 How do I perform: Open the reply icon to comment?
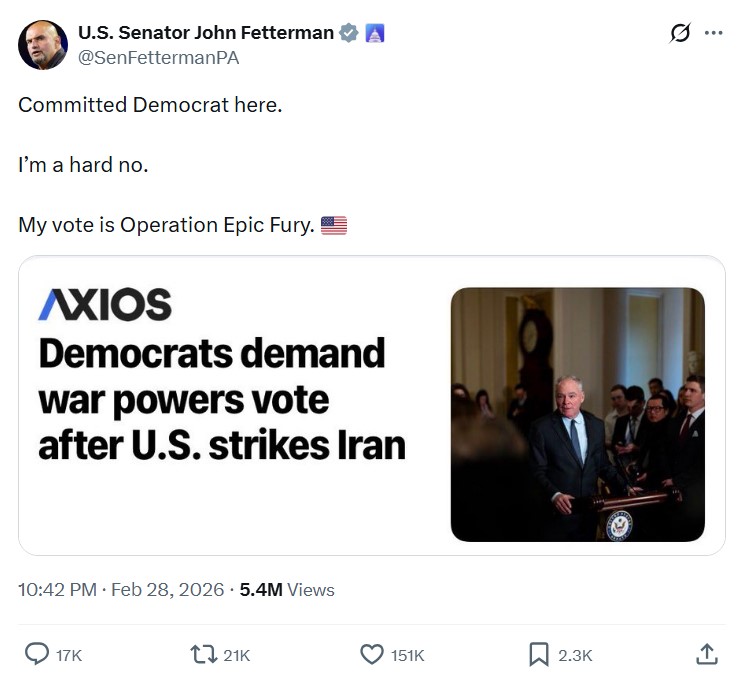pos(37,654)
